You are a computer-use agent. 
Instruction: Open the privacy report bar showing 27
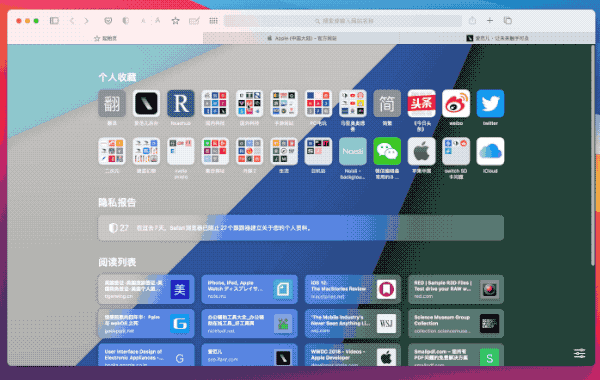coord(301,228)
